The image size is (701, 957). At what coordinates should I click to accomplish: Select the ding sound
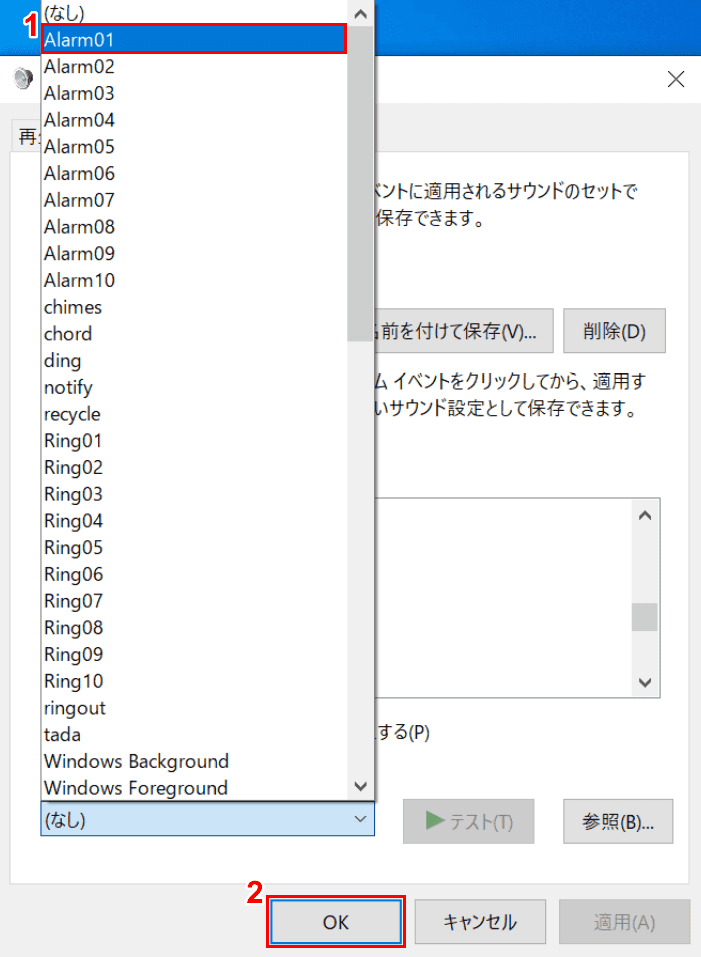point(195,361)
